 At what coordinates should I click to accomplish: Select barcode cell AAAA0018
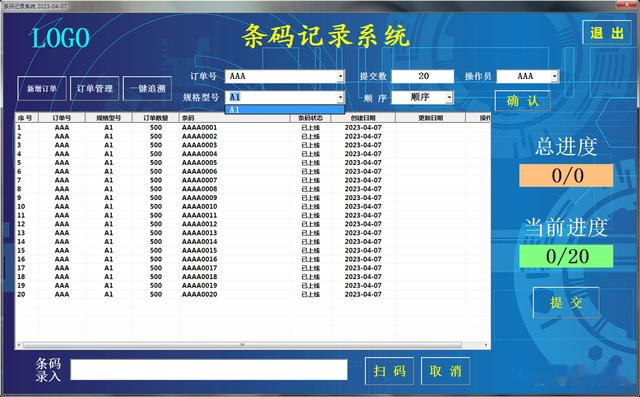click(x=200, y=277)
